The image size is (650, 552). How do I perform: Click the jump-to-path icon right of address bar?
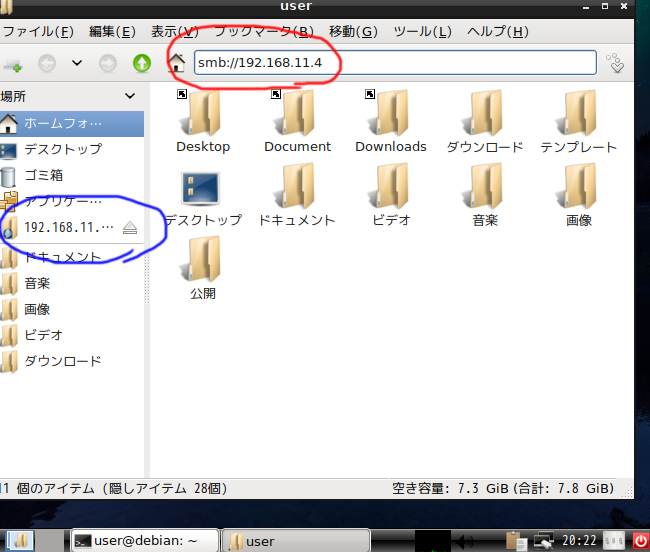615,63
